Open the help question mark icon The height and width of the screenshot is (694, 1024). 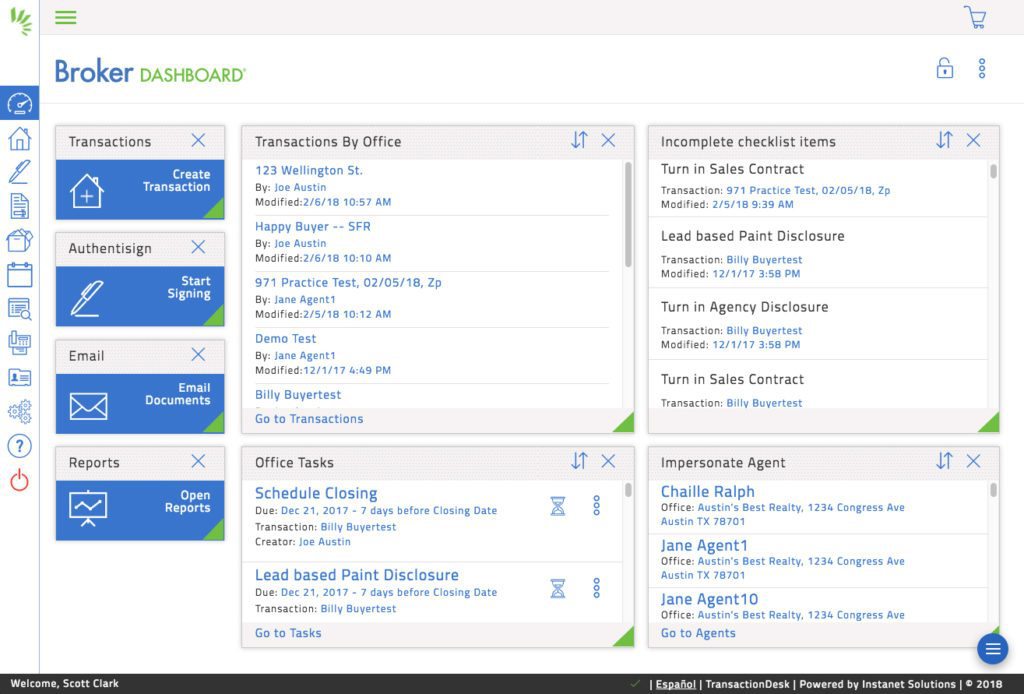[x=20, y=446]
